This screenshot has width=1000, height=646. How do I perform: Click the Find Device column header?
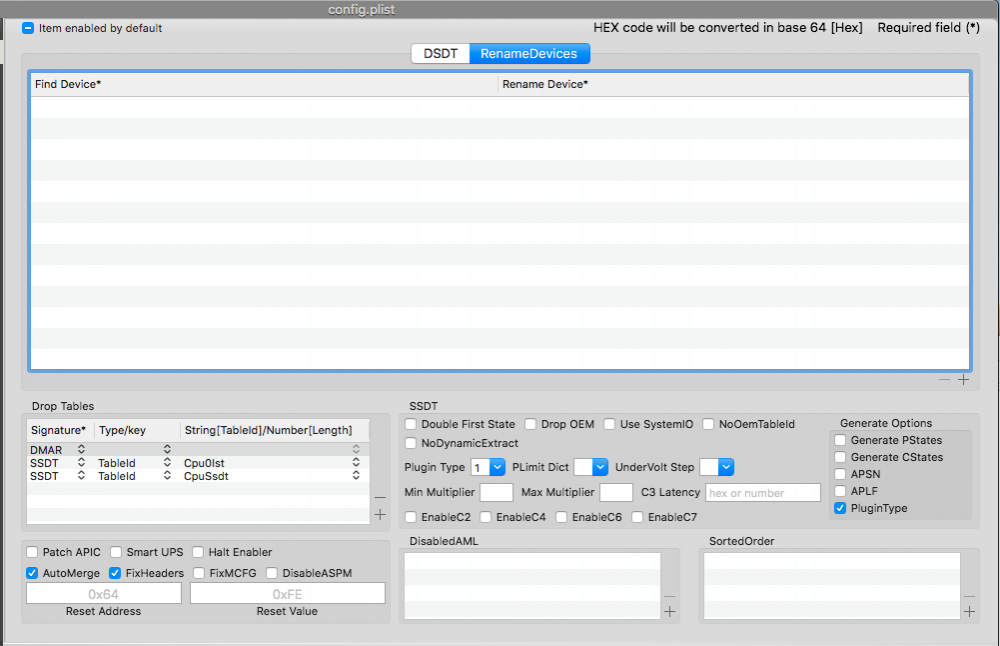click(263, 84)
